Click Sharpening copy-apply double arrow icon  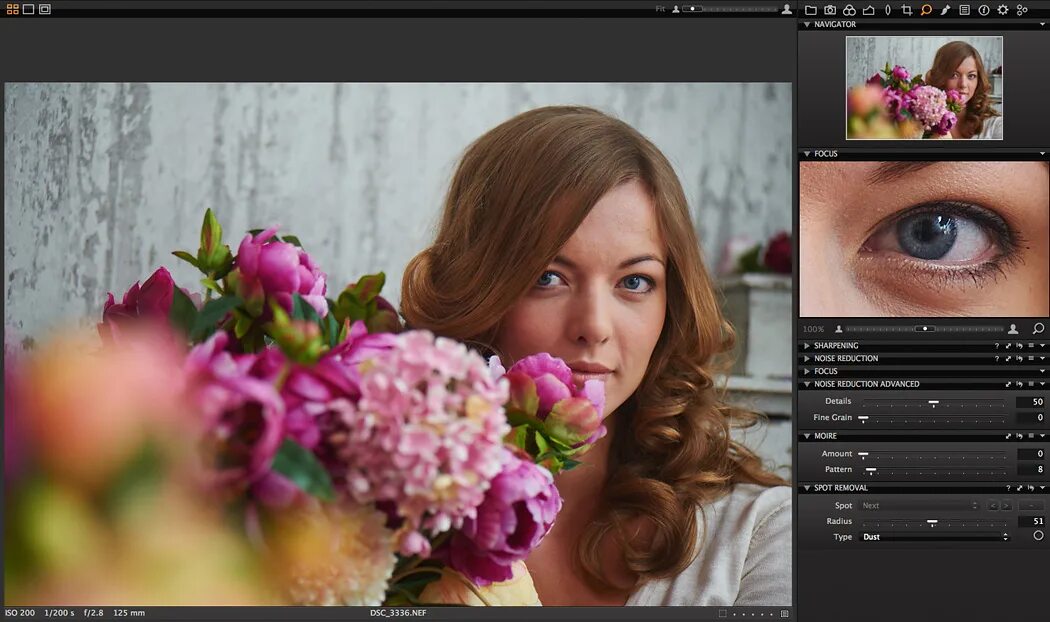tap(1008, 346)
